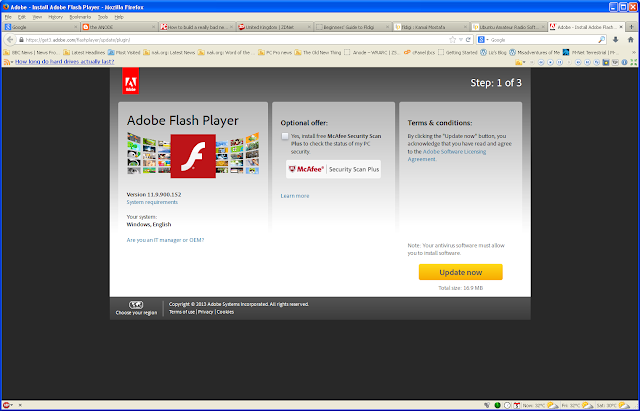Click the 'Now: 32°C' weather status item
The image size is (640, 411).
(540, 405)
